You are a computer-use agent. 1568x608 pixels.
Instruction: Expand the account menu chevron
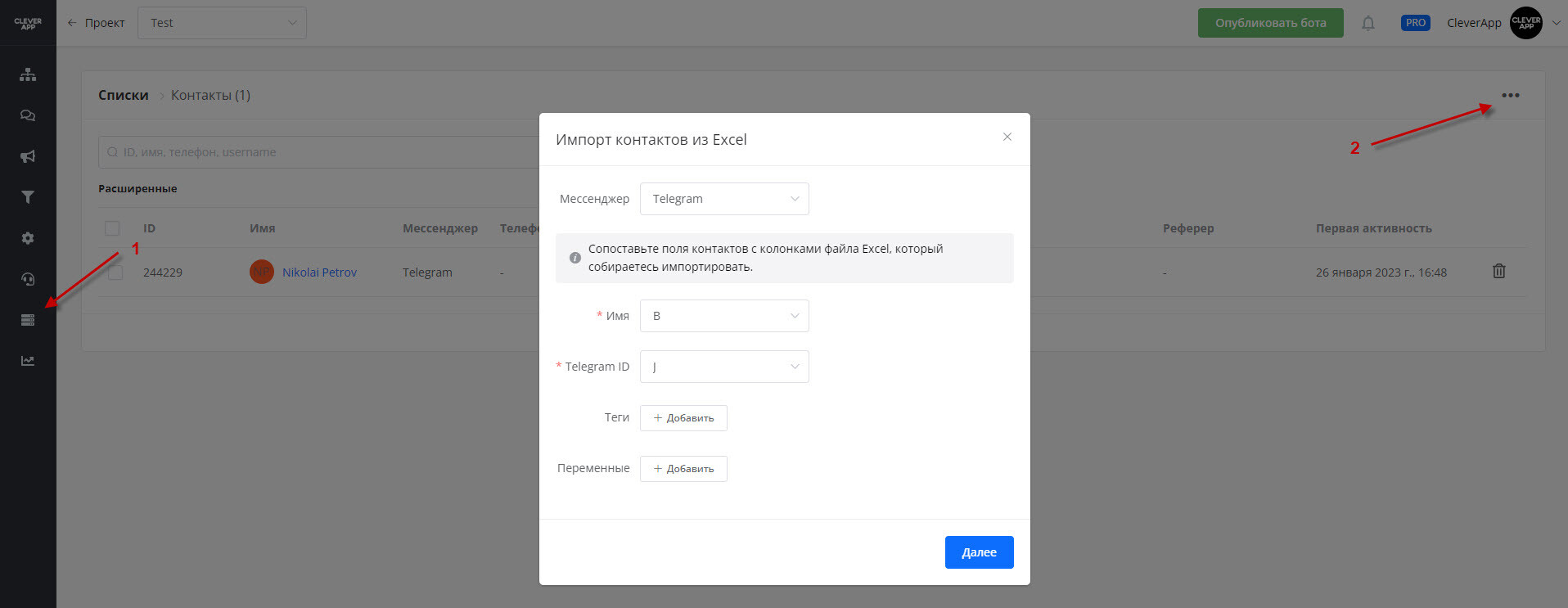point(1557,23)
